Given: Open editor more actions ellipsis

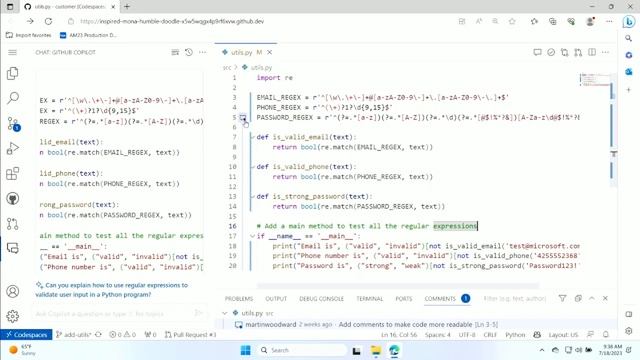Looking at the screenshot, I should 605,52.
